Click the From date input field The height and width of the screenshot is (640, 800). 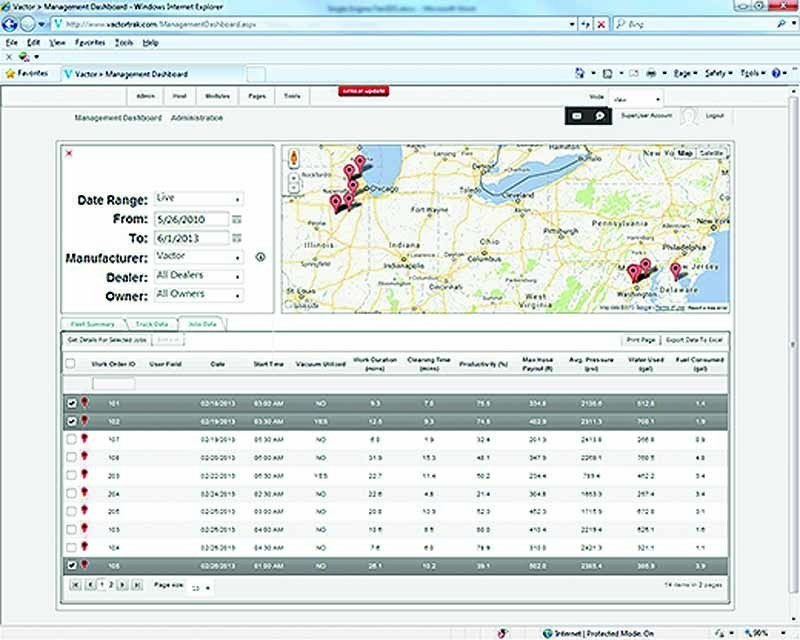pos(190,219)
